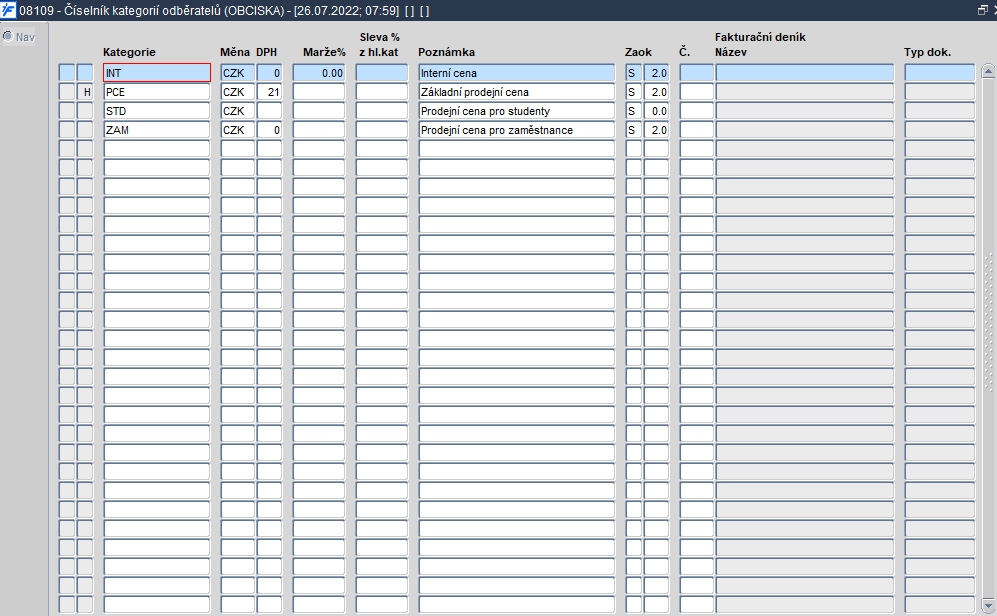This screenshot has height=616, width=997.
Task: Click the row selector box of INT row
Action: [67, 73]
